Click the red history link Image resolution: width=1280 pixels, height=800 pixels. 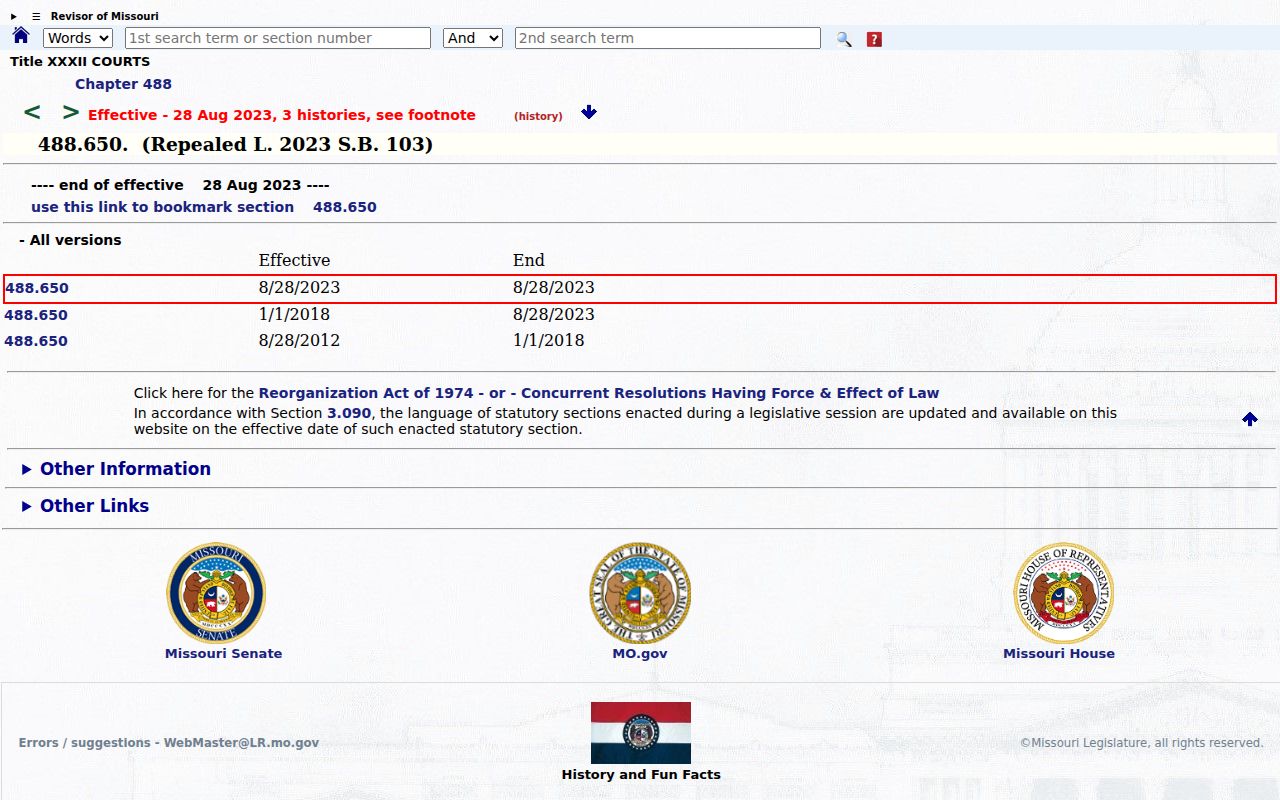tap(538, 116)
